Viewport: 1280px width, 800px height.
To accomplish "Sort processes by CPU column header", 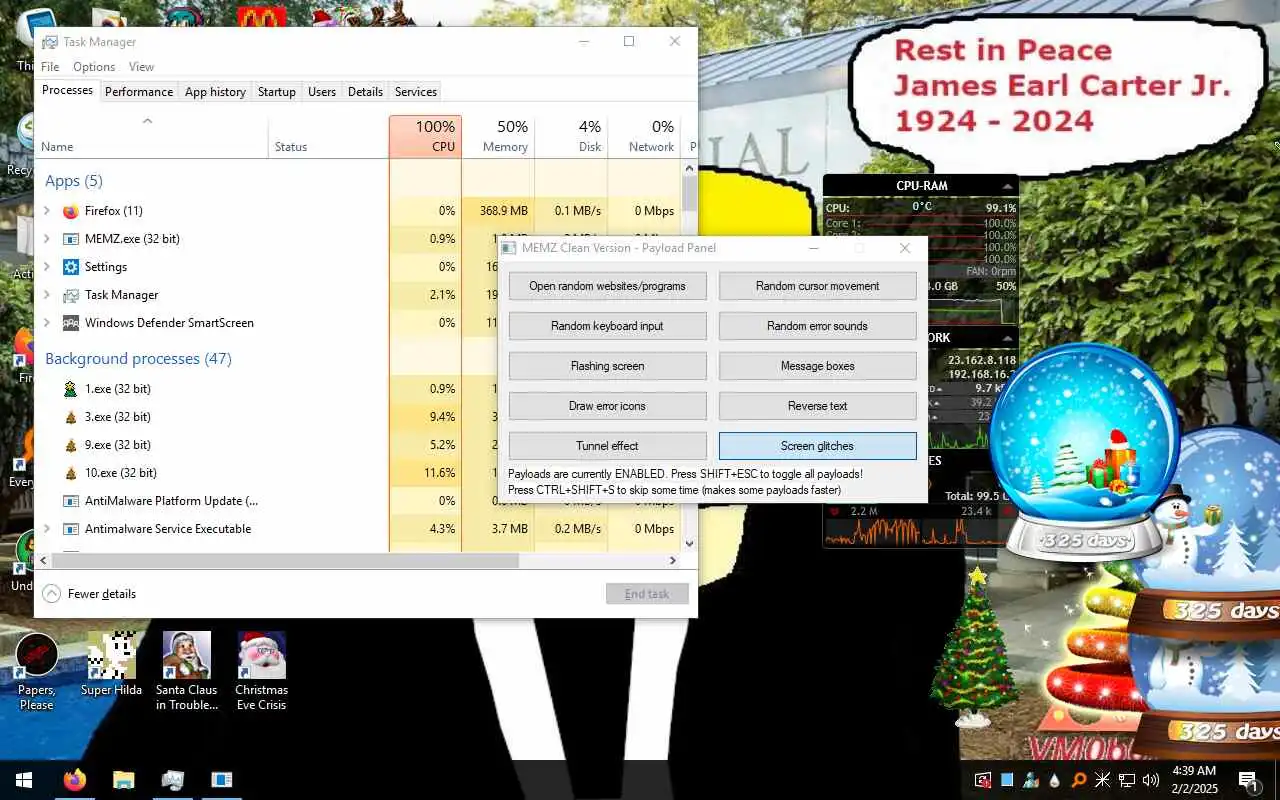I will click(x=425, y=136).
